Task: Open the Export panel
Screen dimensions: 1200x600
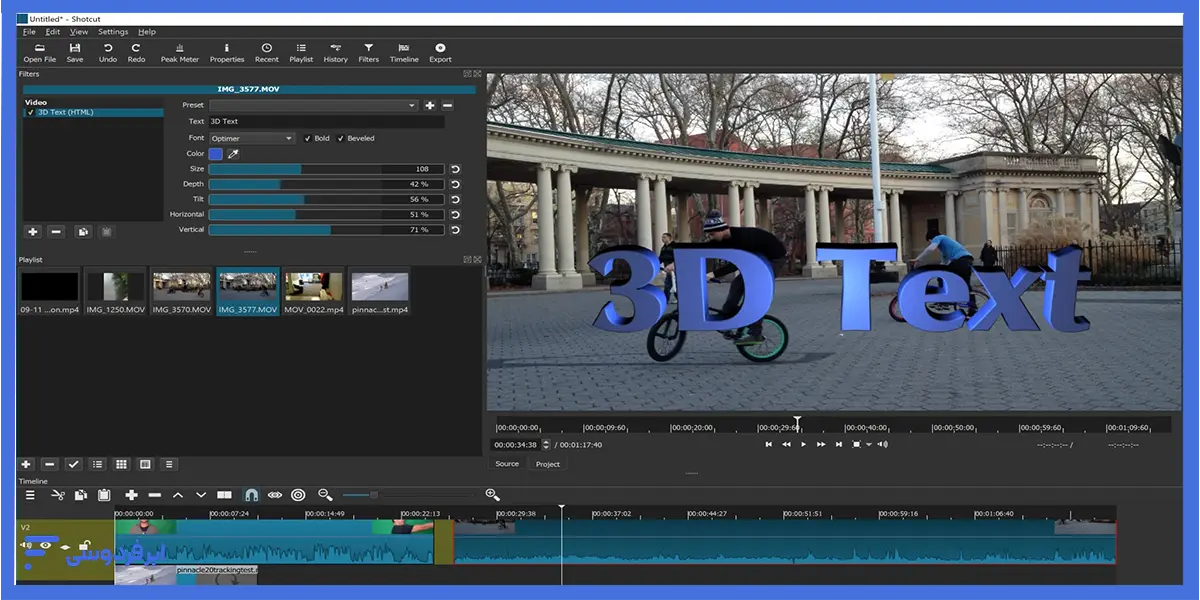Action: pos(440,53)
